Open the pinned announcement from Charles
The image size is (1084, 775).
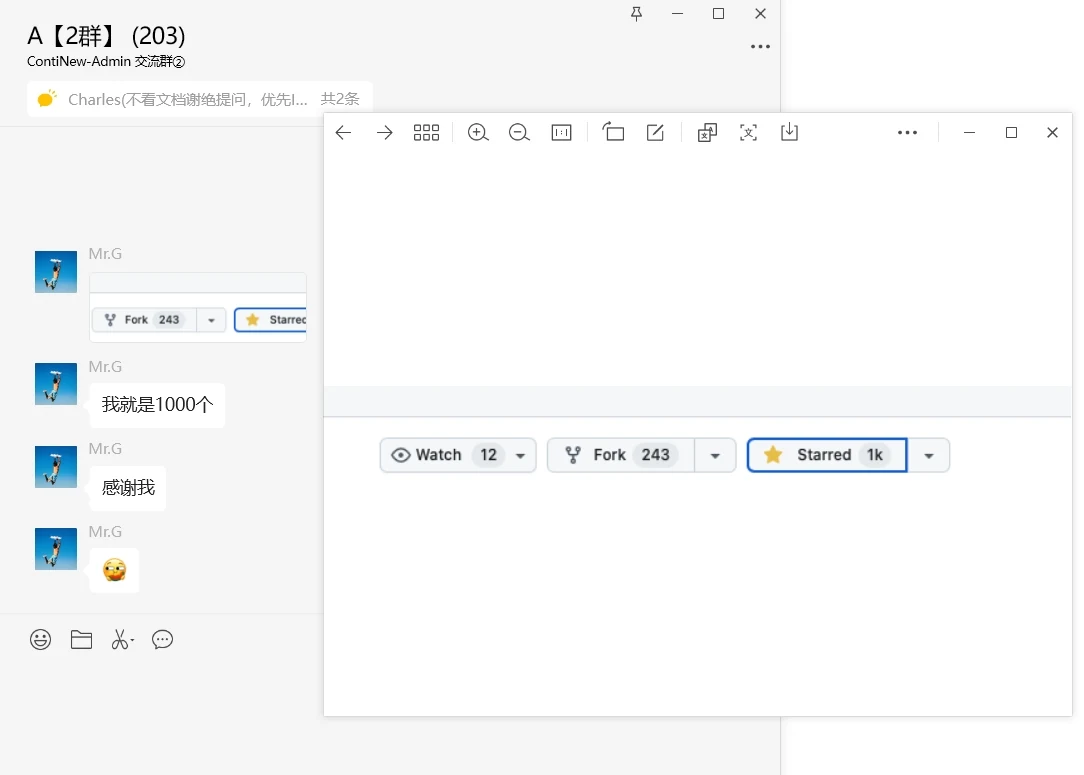200,99
